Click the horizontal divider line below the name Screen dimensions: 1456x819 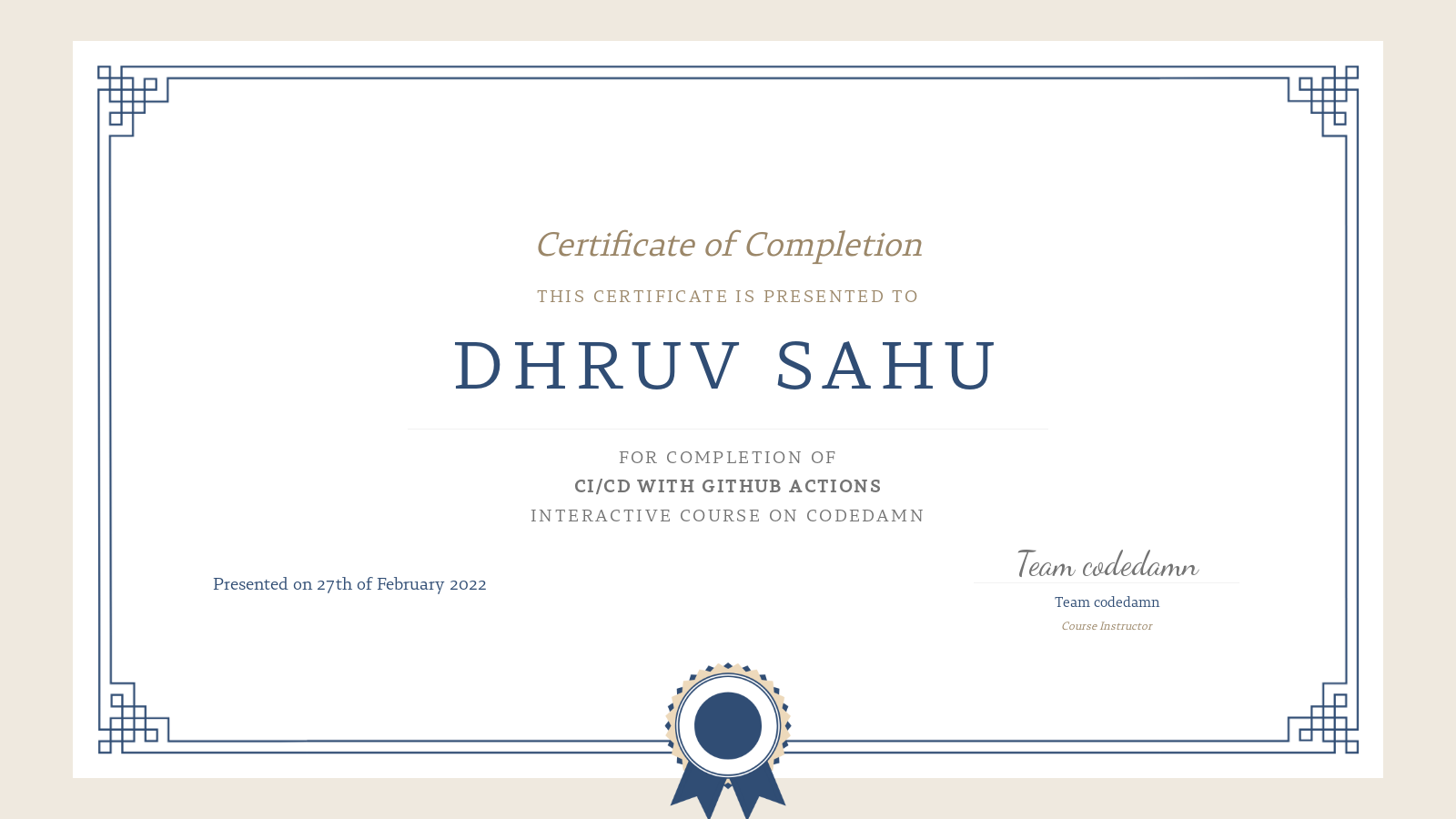pos(728,426)
